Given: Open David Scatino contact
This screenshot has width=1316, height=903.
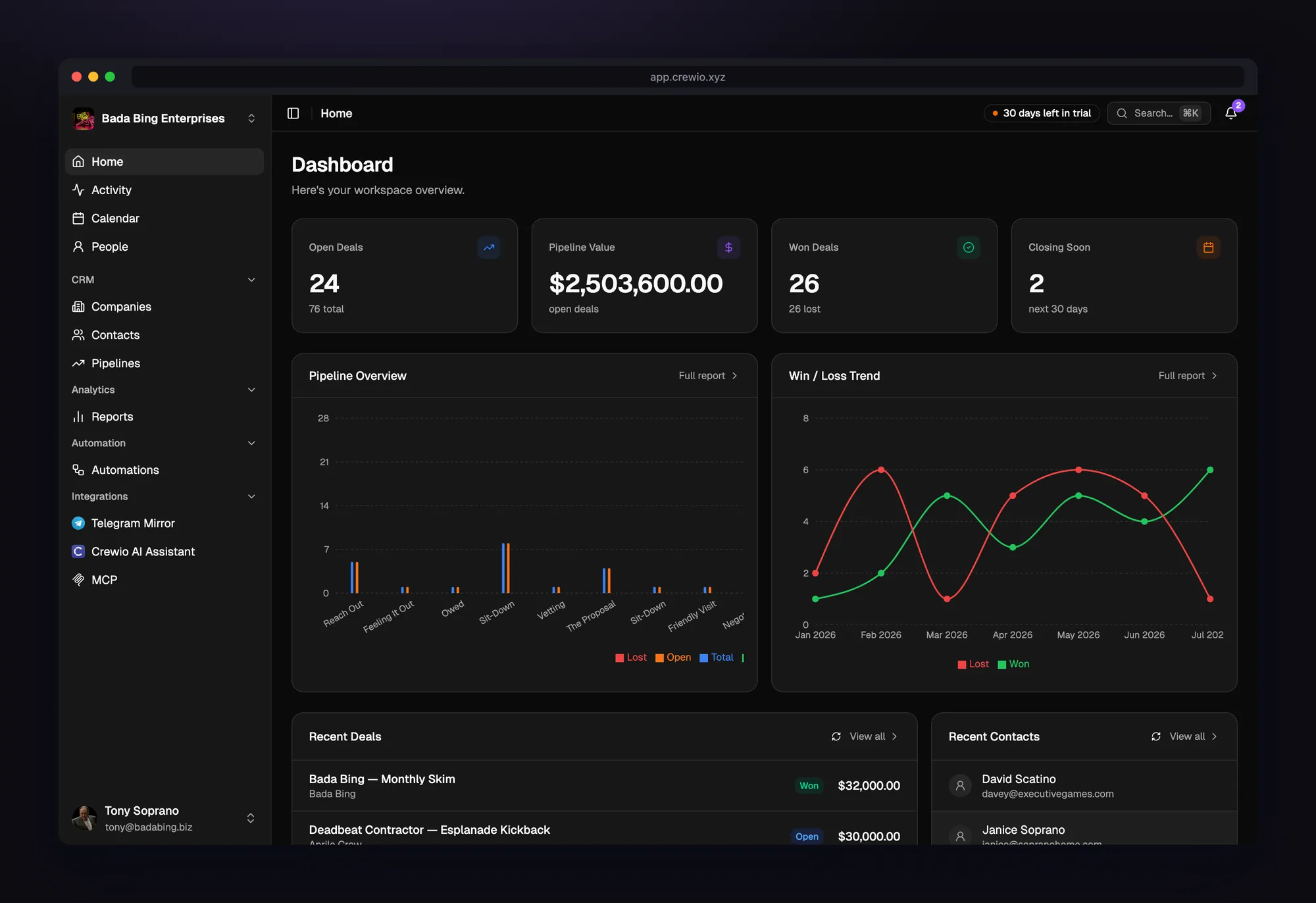Looking at the screenshot, I should (1084, 786).
